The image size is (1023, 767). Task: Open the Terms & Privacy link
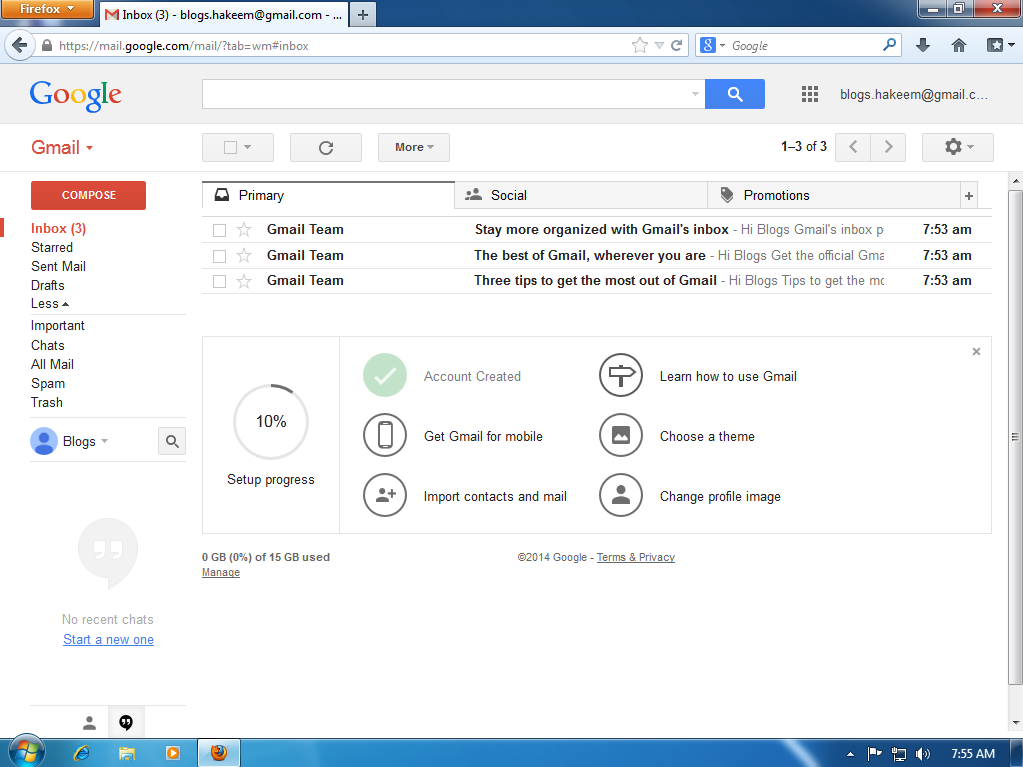(x=635, y=557)
